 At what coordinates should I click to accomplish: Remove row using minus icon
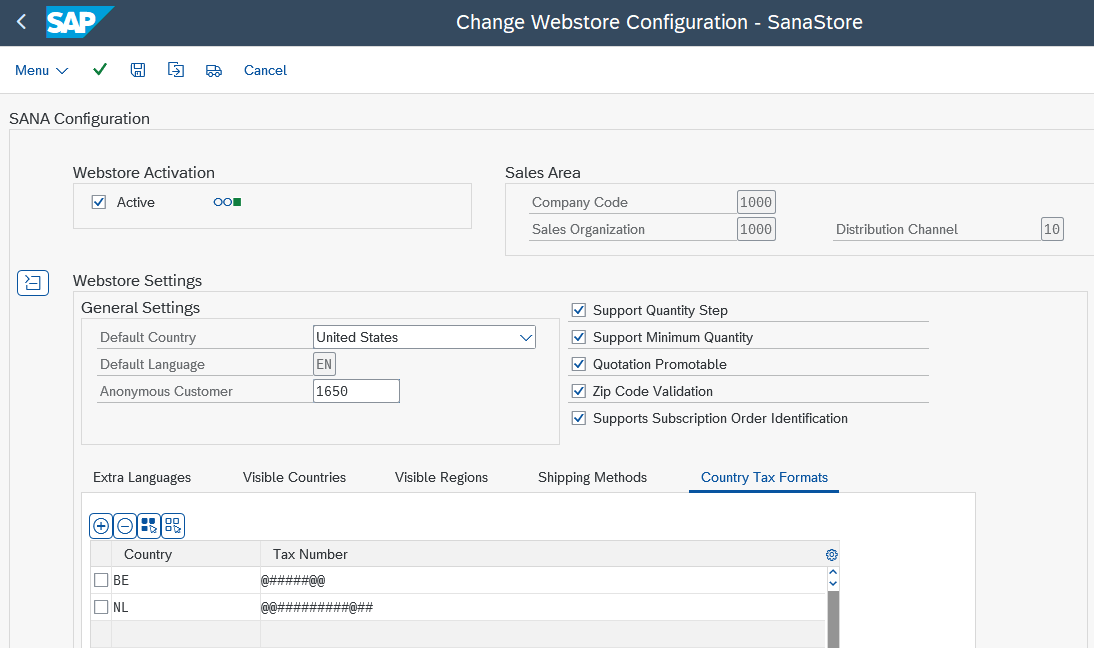[125, 525]
